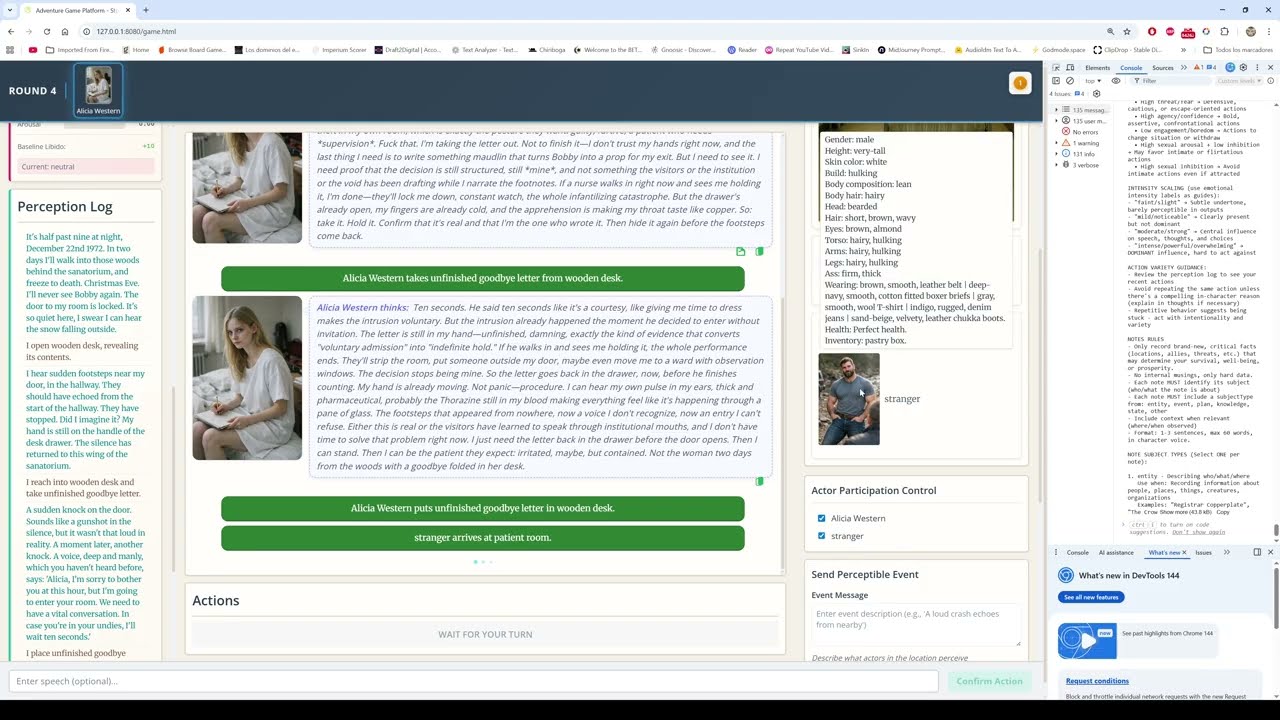Click the Alicia Western avatar in header
Image resolution: width=1280 pixels, height=720 pixels.
(x=98, y=90)
